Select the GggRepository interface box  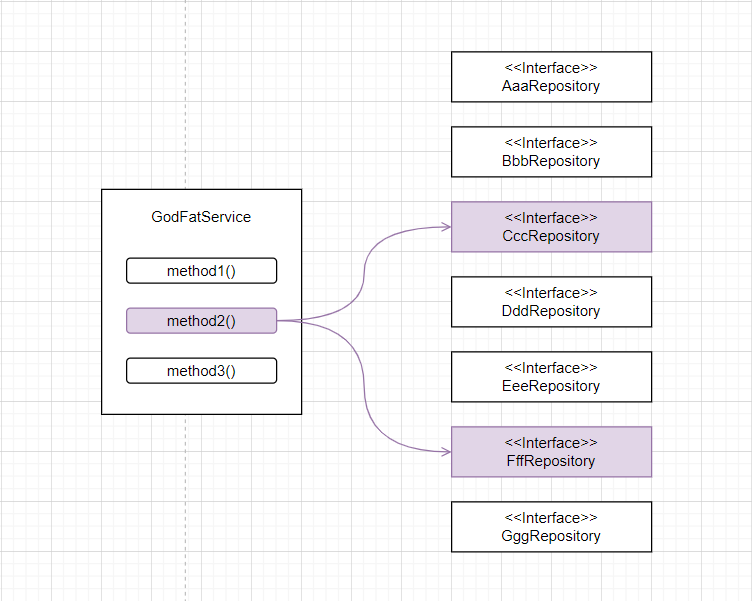[551, 527]
